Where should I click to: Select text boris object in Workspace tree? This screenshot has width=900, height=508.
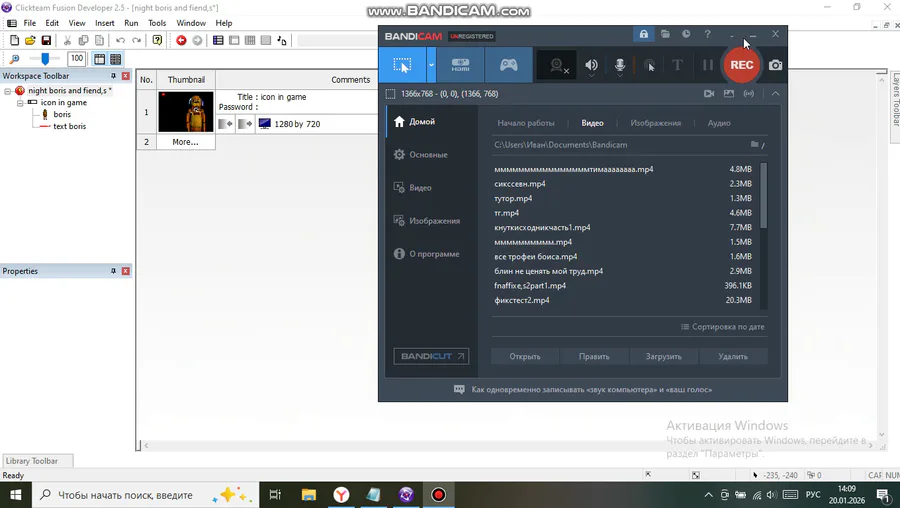[x=69, y=126]
